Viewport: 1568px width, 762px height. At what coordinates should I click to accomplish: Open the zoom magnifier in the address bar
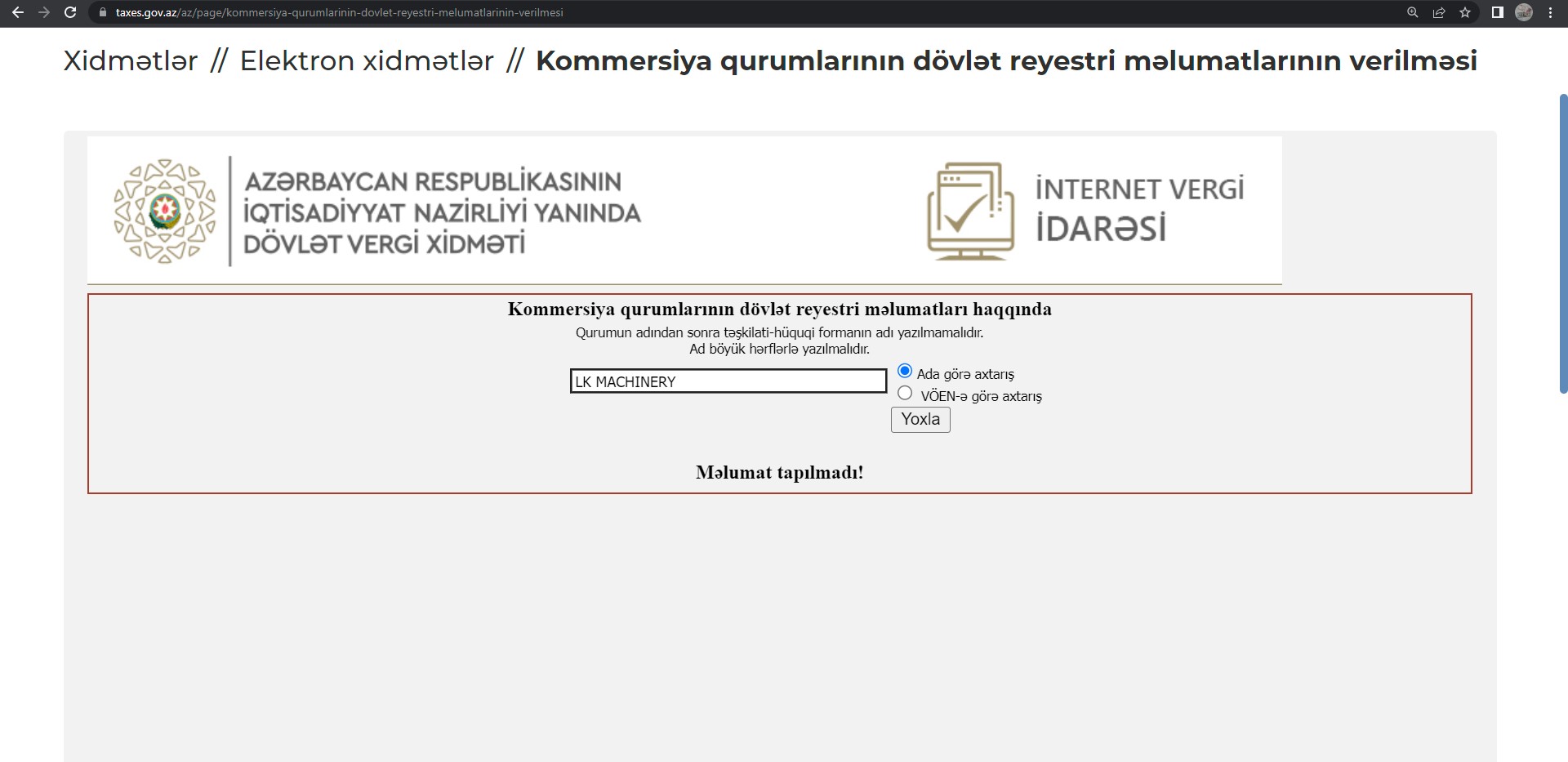coord(1412,12)
